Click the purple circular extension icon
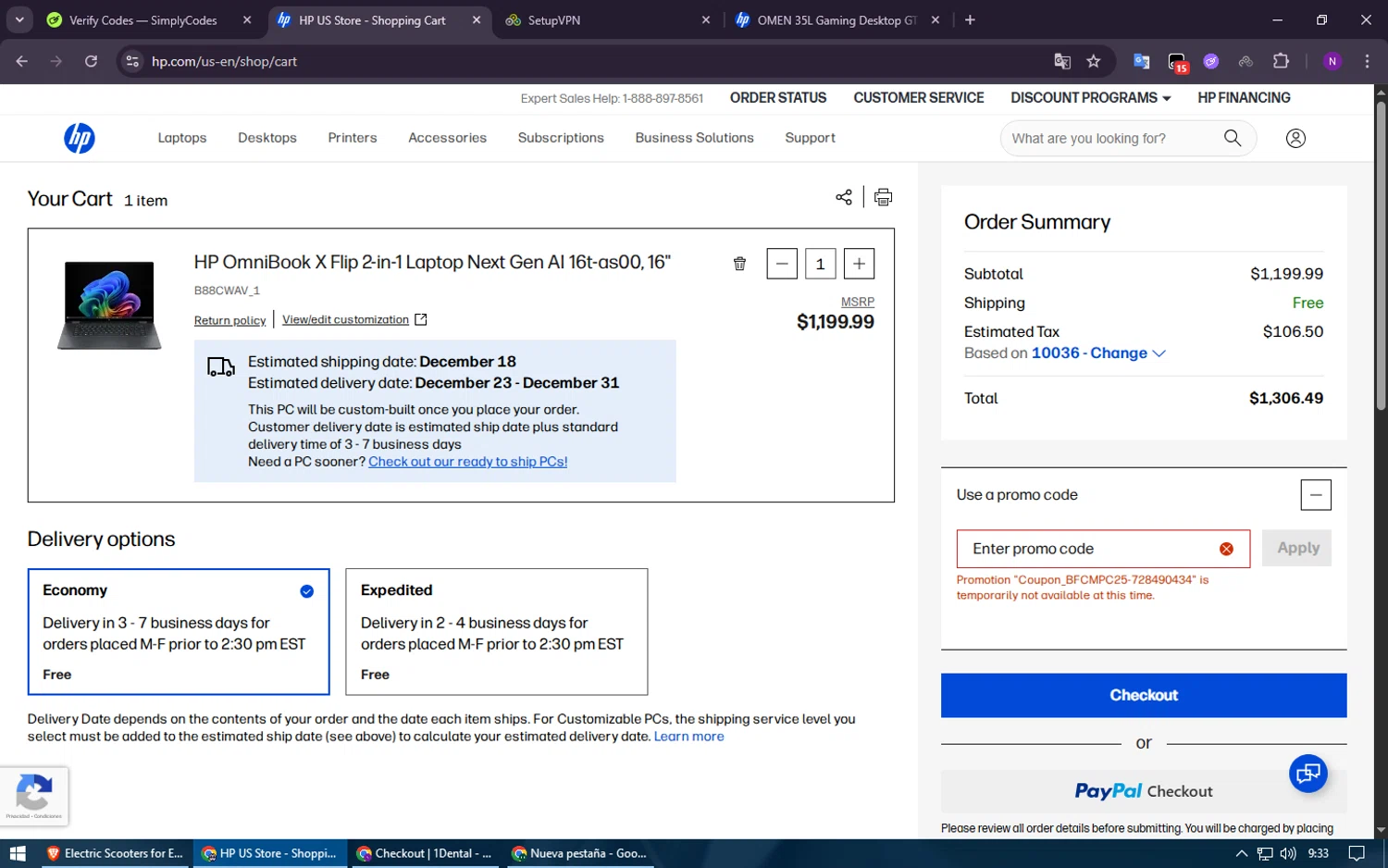This screenshot has height=868, width=1388. pyautogui.click(x=1211, y=61)
